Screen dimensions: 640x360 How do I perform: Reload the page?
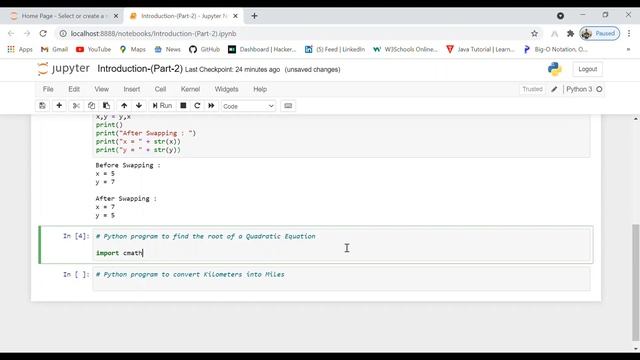43,33
